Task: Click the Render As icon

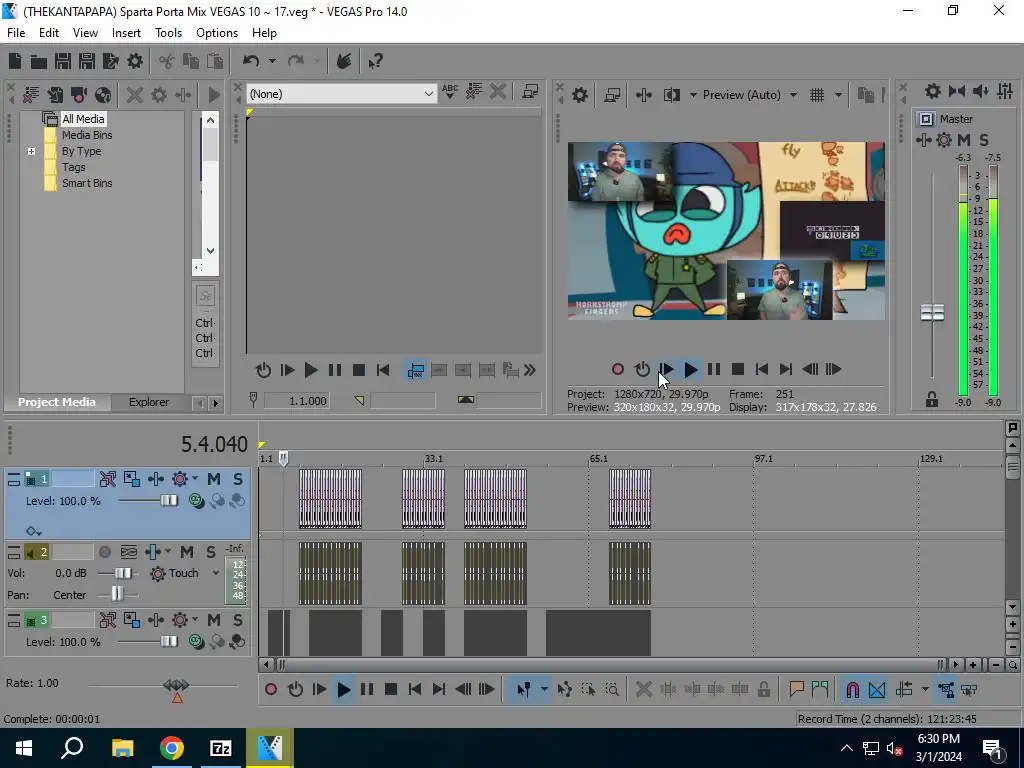Action: coord(111,61)
